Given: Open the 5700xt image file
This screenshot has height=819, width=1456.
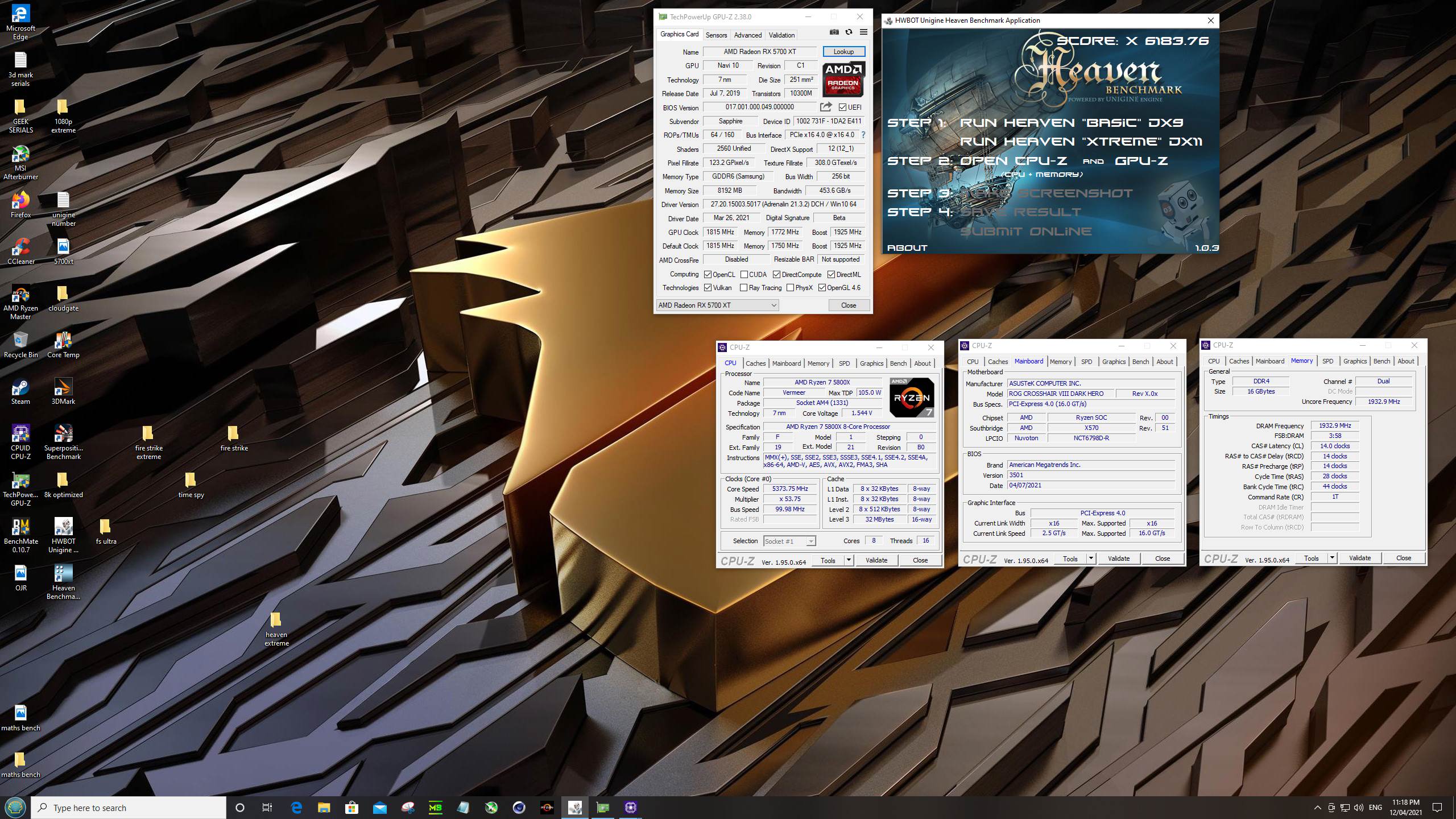Looking at the screenshot, I should tap(63, 252).
